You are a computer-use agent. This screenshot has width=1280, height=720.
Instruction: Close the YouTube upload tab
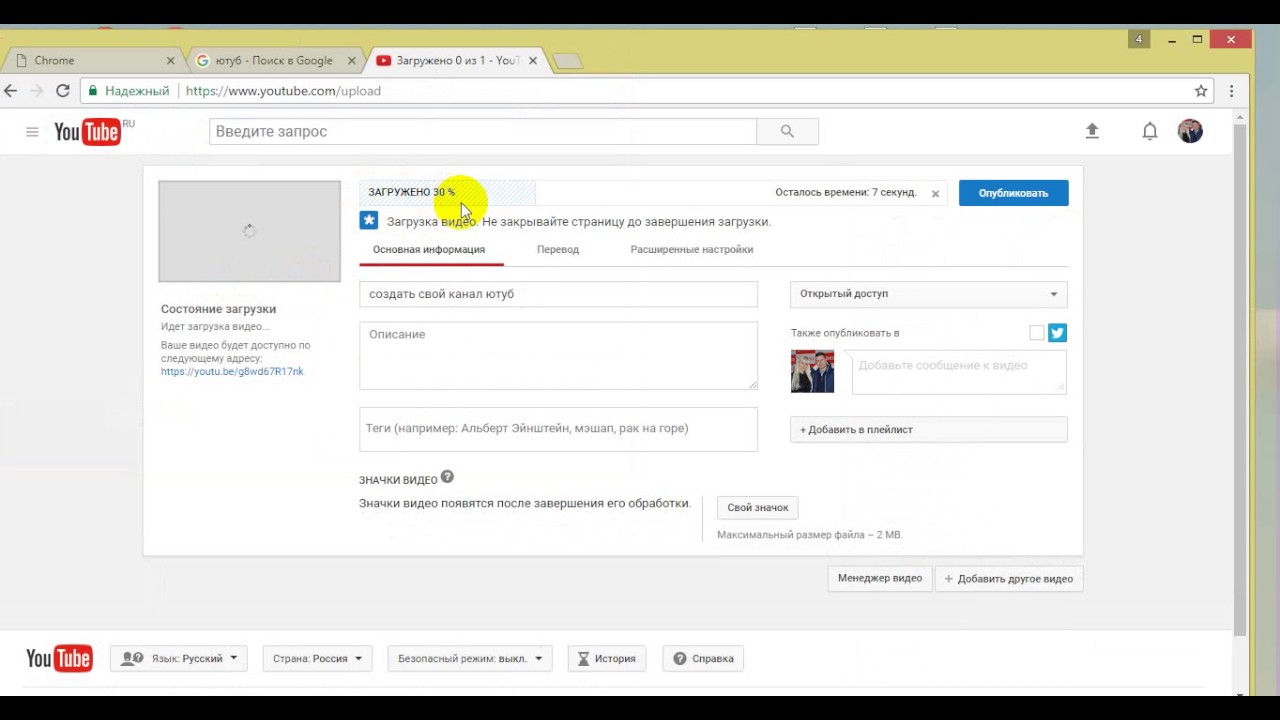point(533,61)
